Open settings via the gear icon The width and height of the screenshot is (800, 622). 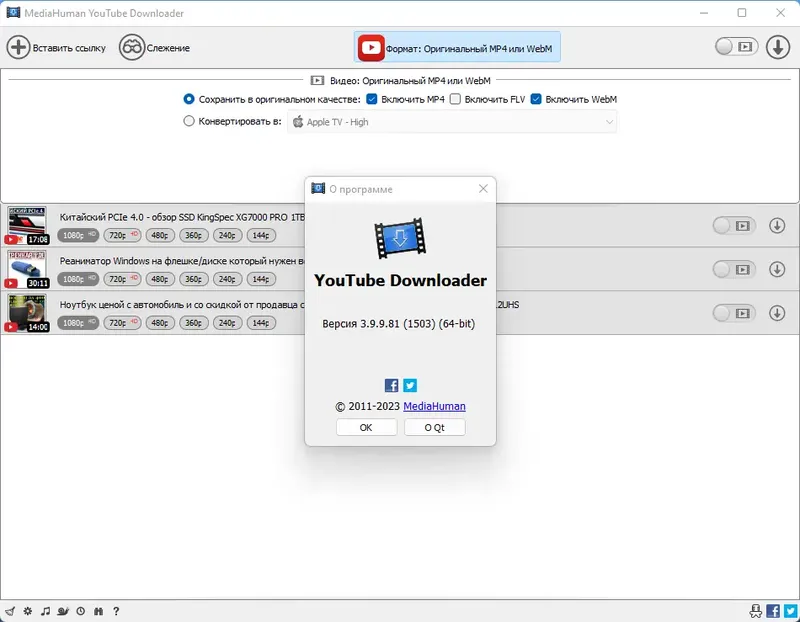(27, 609)
